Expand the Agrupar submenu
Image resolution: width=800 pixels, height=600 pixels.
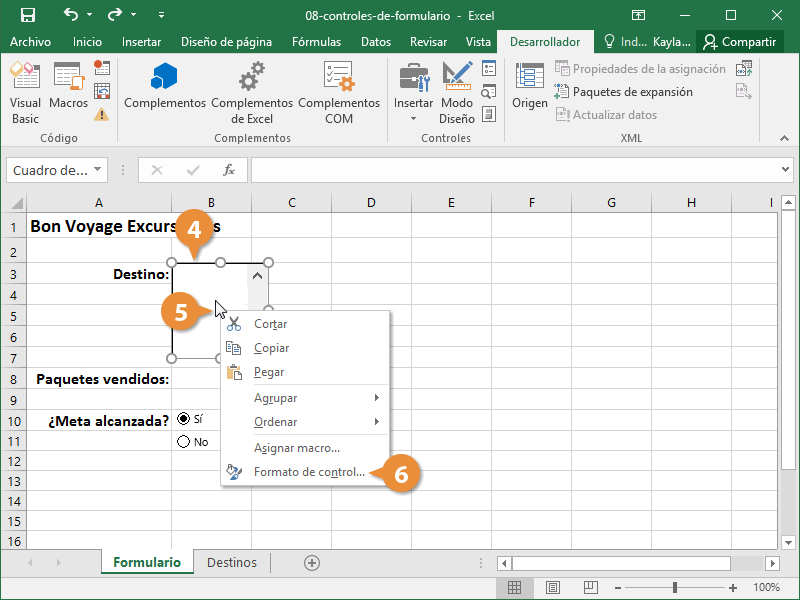point(305,398)
